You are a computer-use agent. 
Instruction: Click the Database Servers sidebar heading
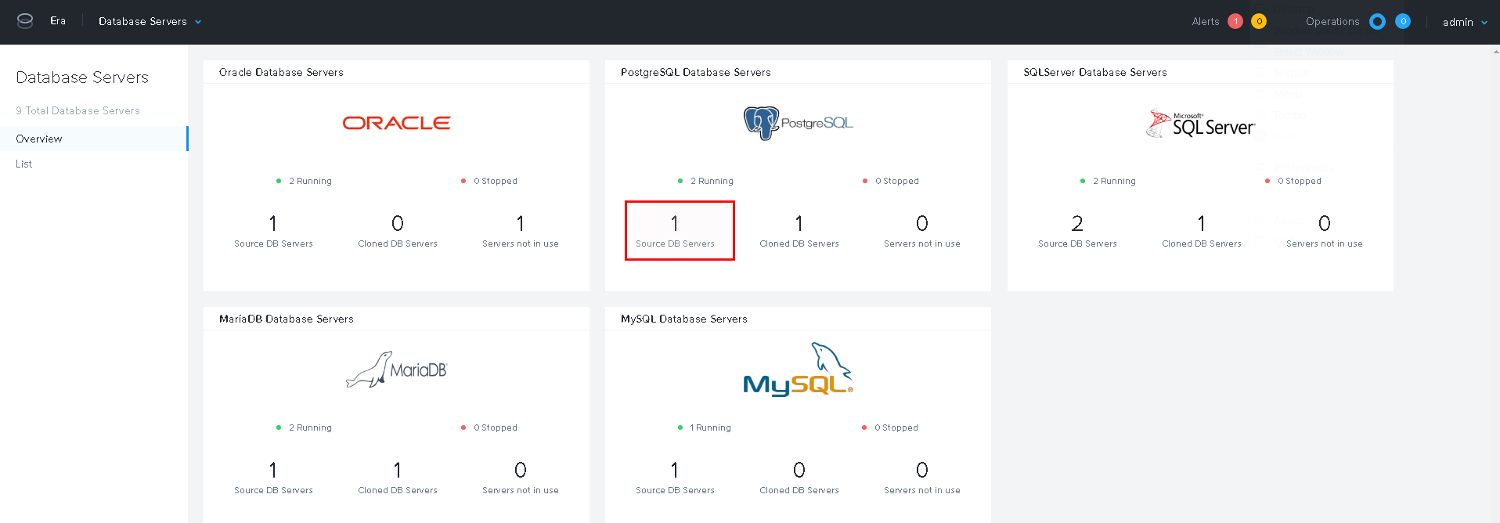(x=82, y=78)
